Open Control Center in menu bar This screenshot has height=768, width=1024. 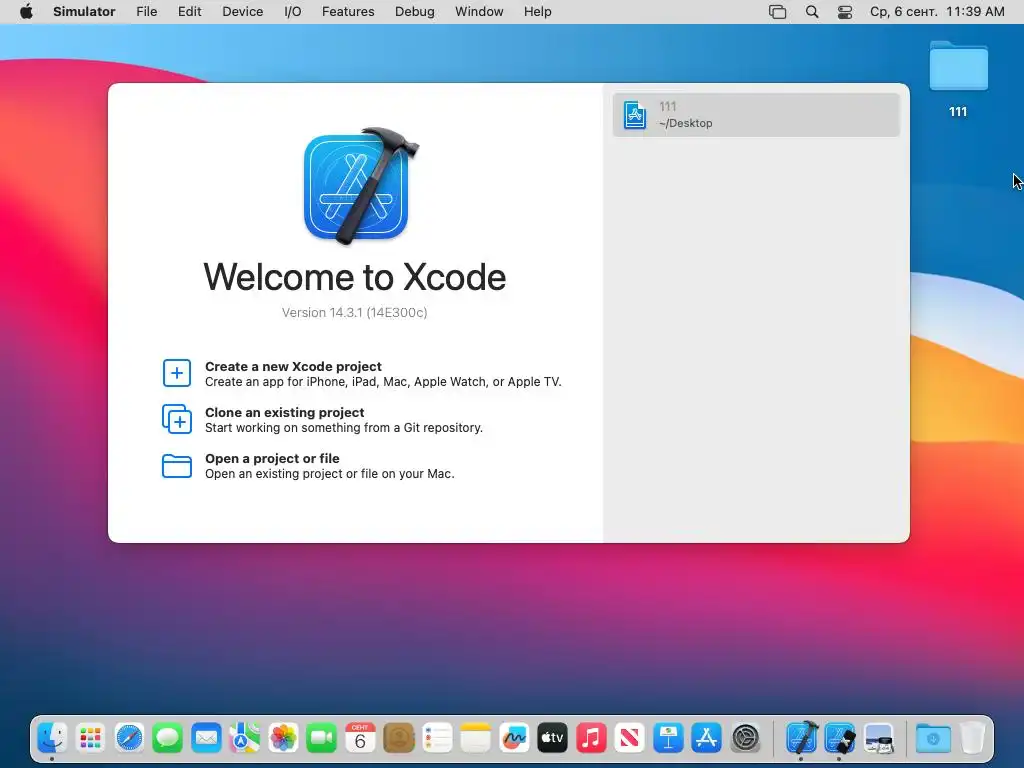point(845,12)
